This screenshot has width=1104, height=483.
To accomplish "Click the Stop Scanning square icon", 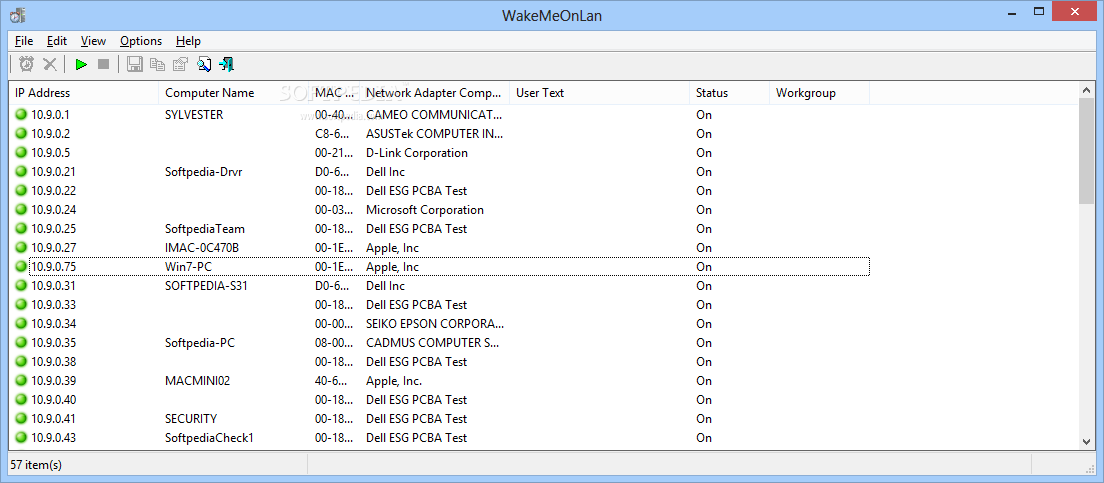I will coord(104,64).
